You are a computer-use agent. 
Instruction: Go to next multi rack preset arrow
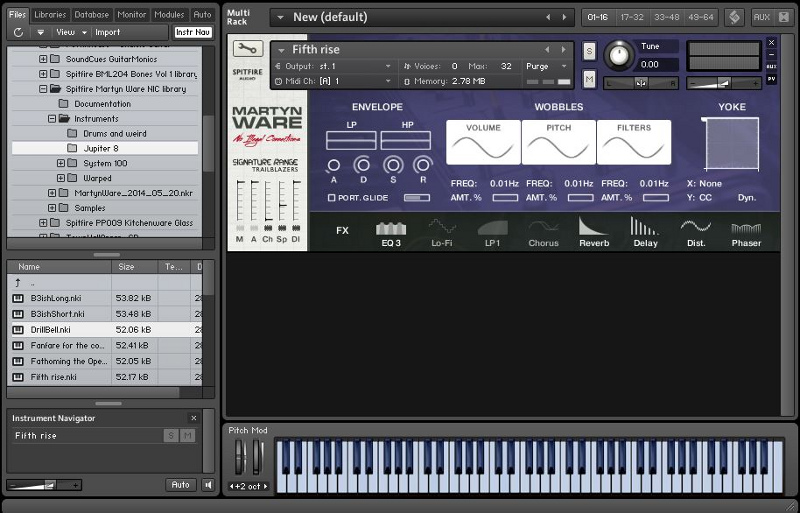pos(564,17)
